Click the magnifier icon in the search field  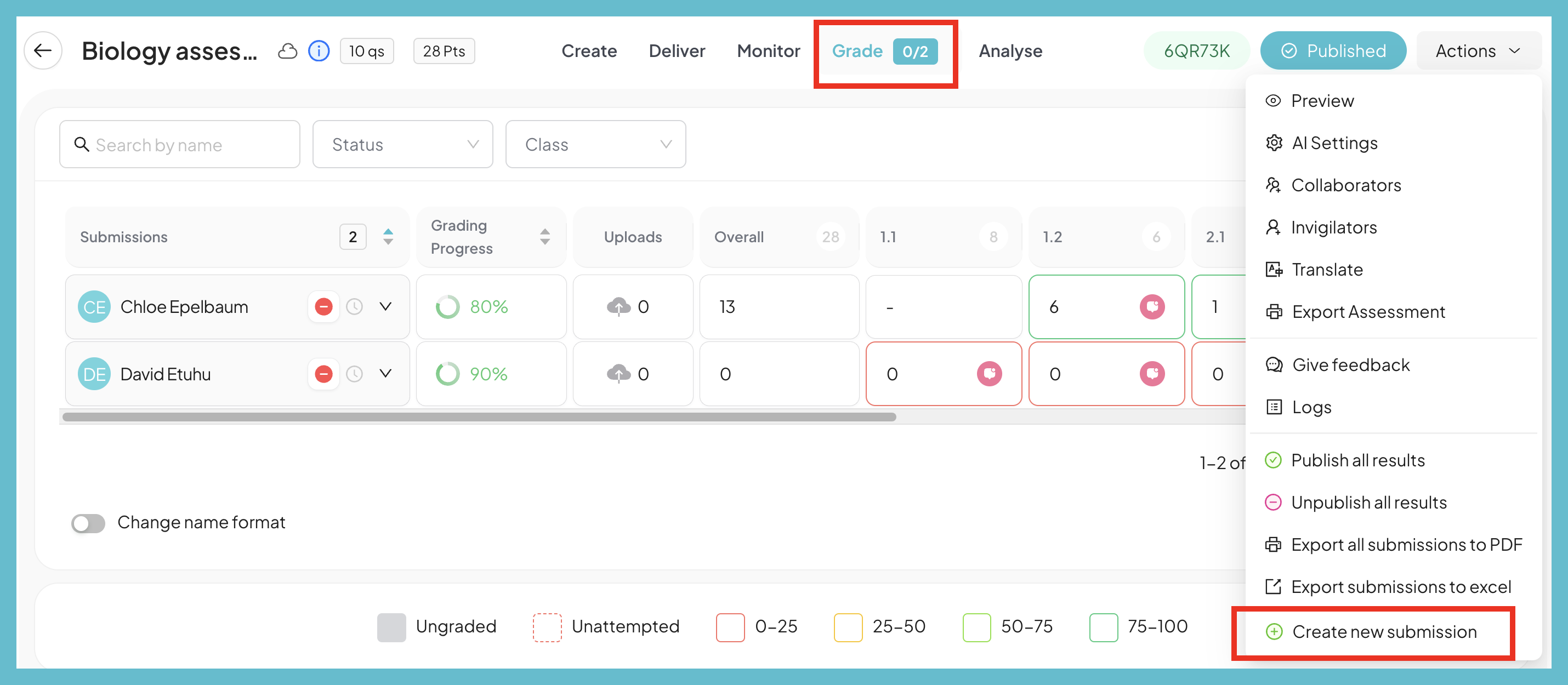[82, 144]
